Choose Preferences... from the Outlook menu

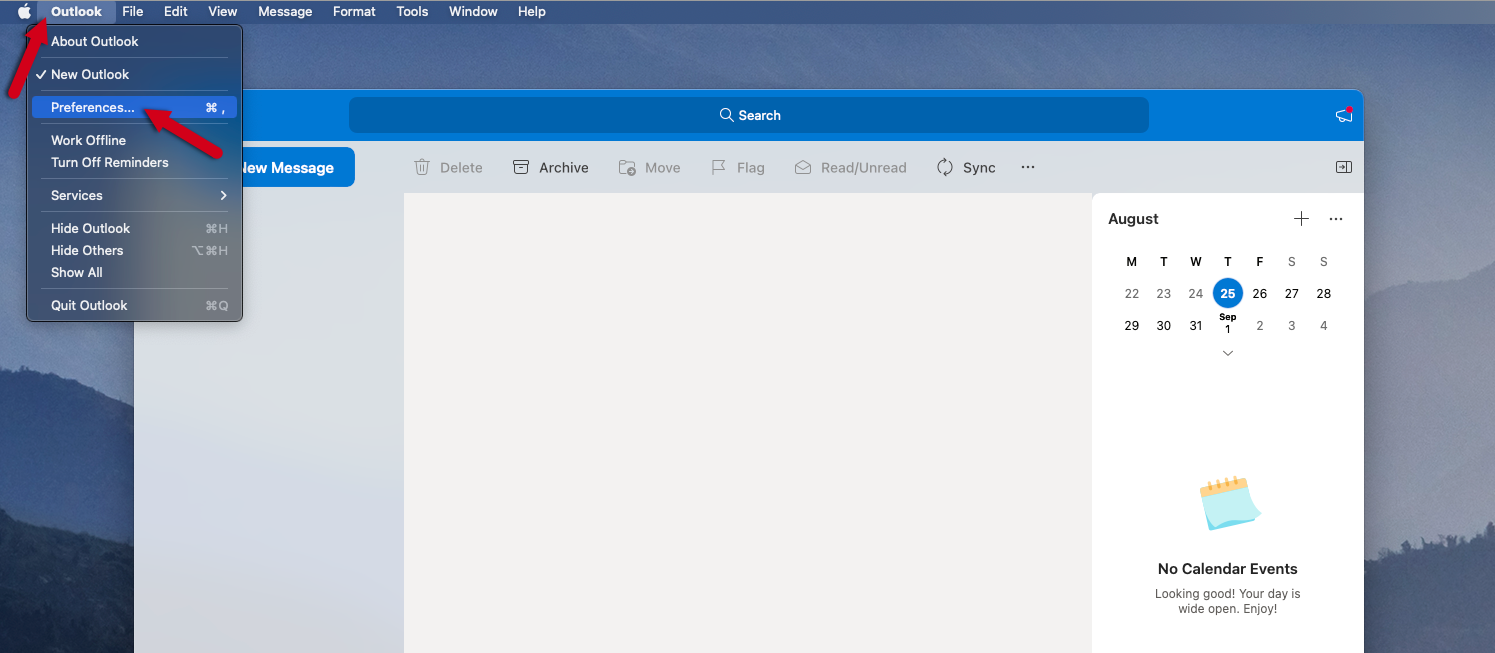coord(134,107)
